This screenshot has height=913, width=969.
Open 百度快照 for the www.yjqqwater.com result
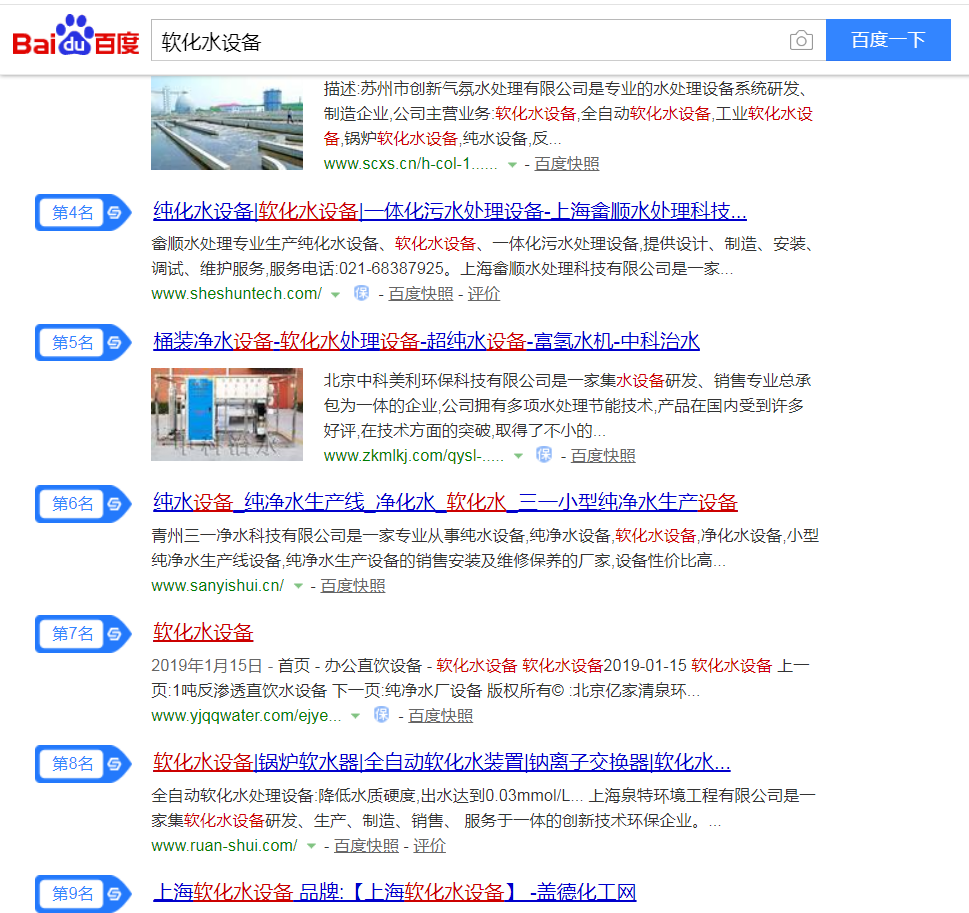pyautogui.click(x=441, y=716)
